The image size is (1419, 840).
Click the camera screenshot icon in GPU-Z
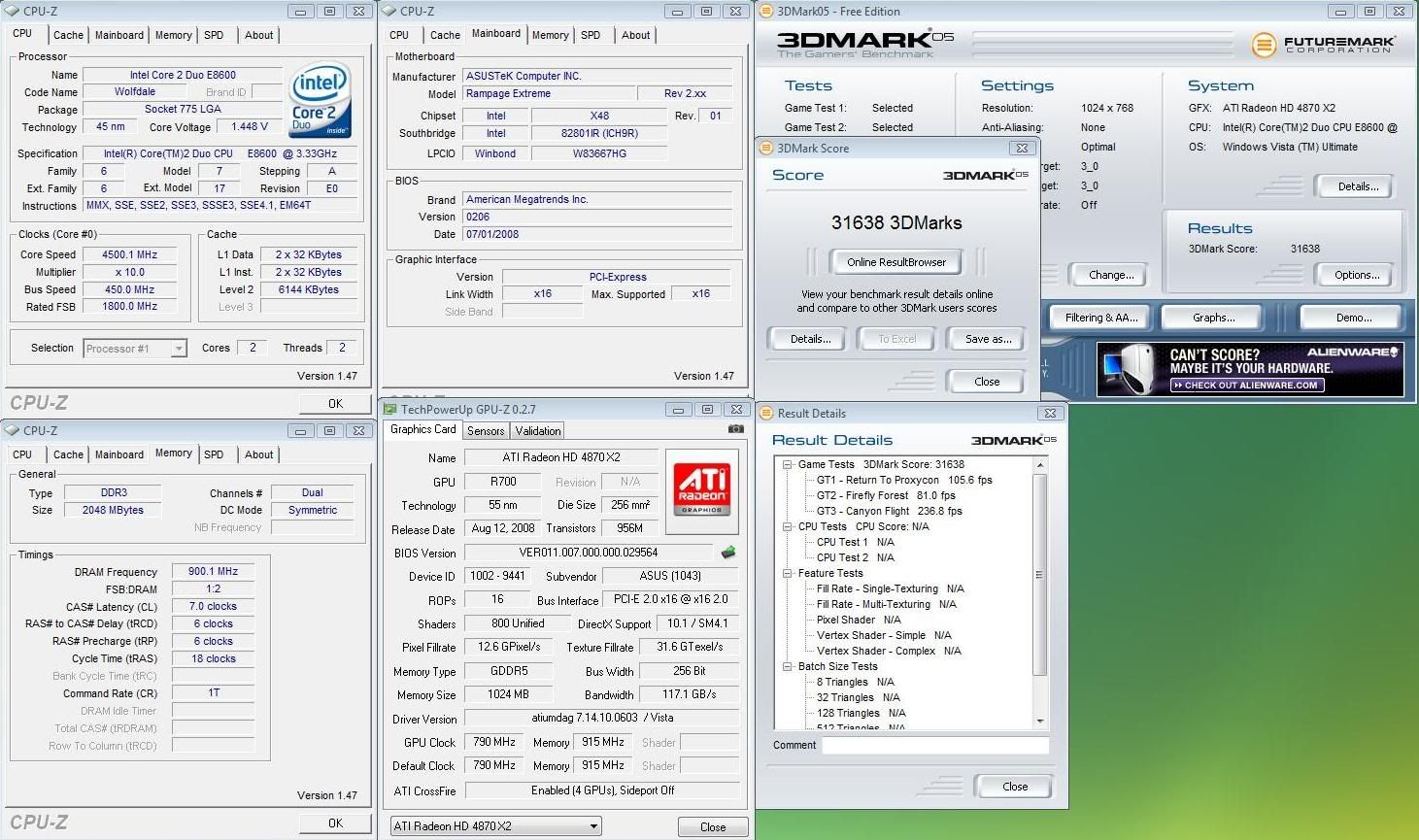tap(736, 428)
